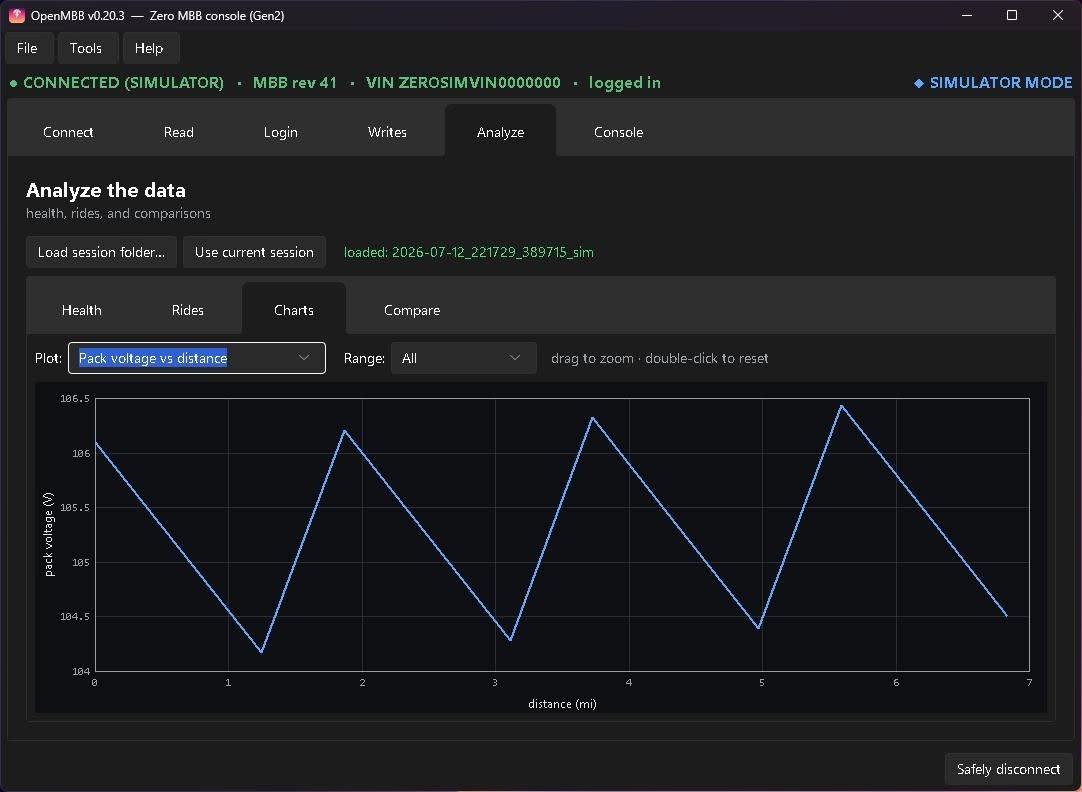Click the Analyze the data heading
The image size is (1082, 792).
(x=106, y=190)
